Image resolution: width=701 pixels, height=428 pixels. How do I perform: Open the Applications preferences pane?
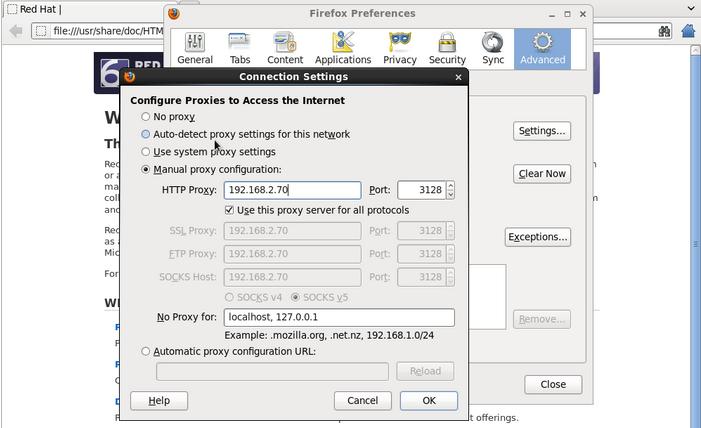pos(343,49)
